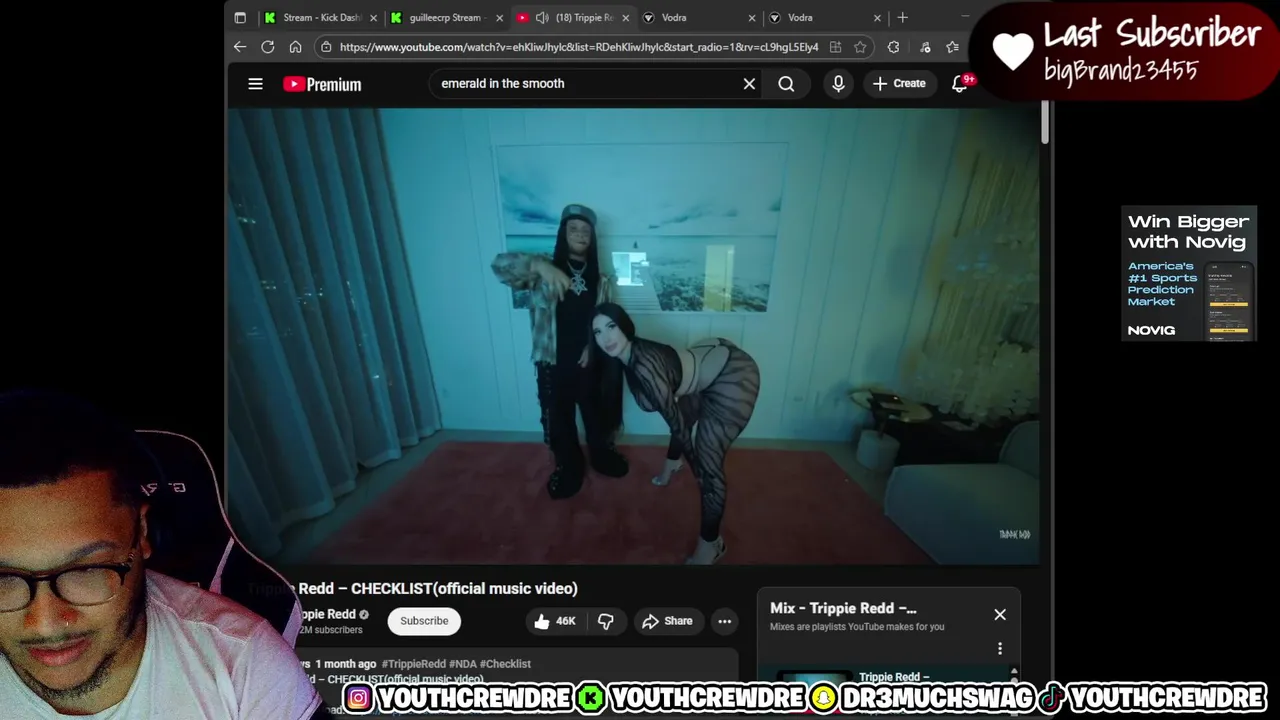Bookmark this page with the star icon
The width and height of the screenshot is (1280, 720).
click(x=860, y=47)
